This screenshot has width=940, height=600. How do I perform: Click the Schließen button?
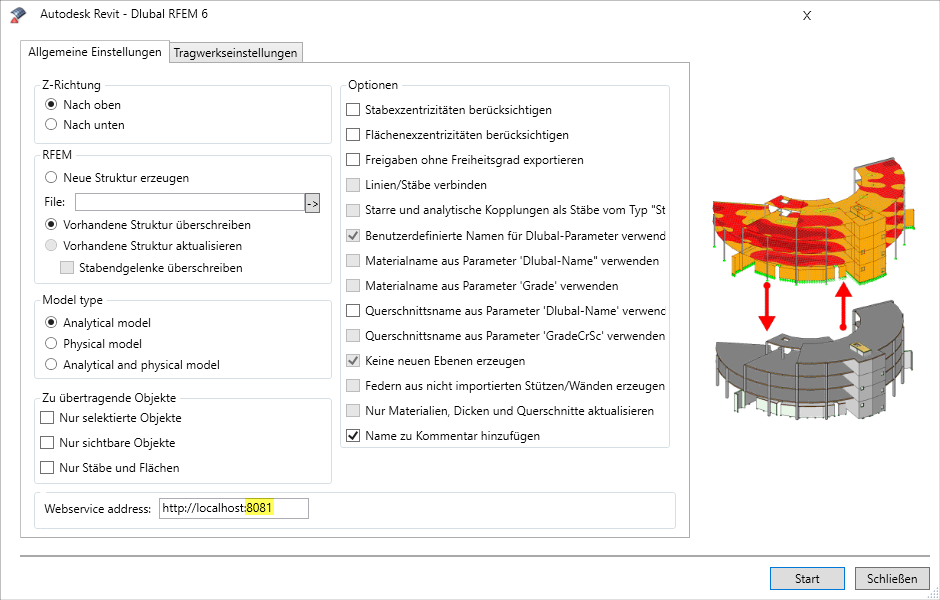tap(893, 578)
